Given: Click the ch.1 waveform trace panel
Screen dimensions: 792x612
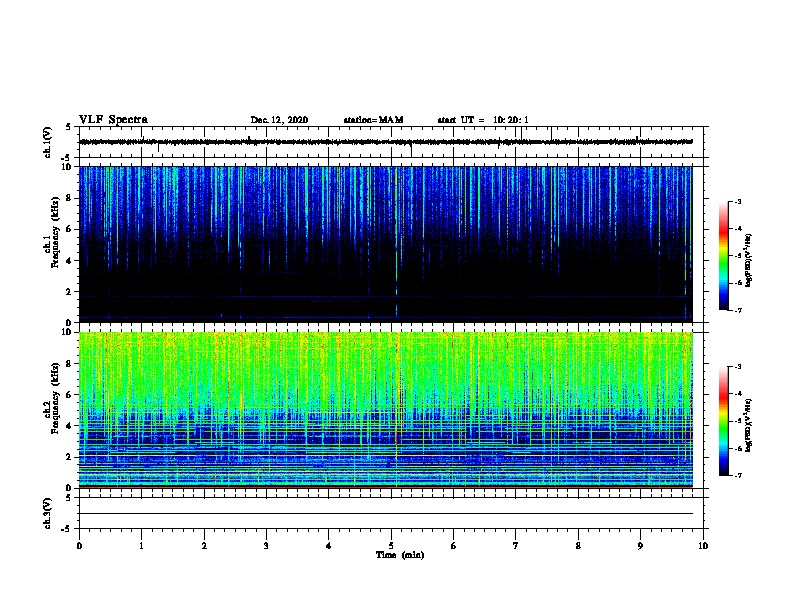Looking at the screenshot, I should [391, 142].
